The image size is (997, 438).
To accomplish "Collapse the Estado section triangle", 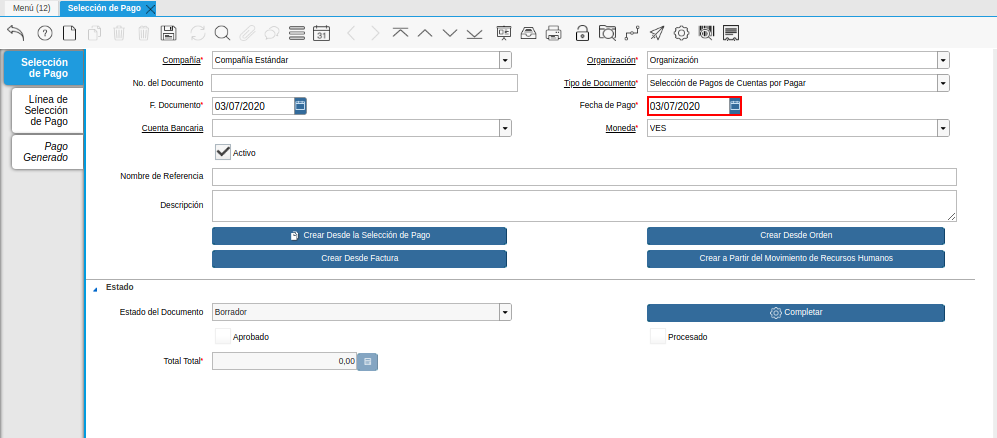I will point(95,289).
